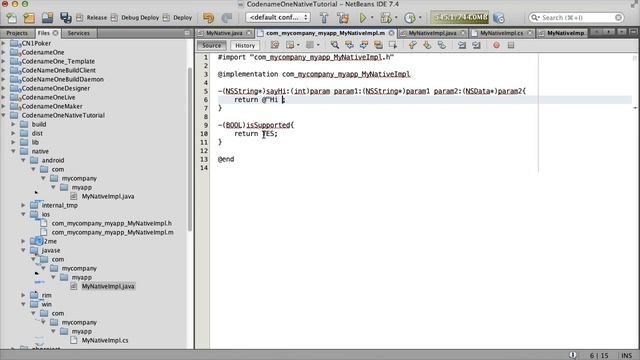
Task: Switch to the Projects tab
Action: (17, 33)
